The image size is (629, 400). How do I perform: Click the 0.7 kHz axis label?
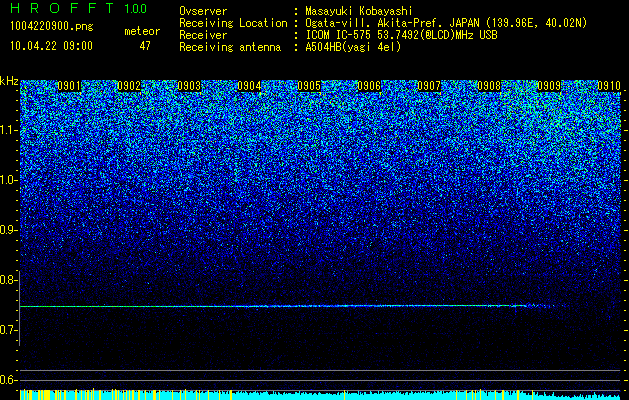pos(9,330)
